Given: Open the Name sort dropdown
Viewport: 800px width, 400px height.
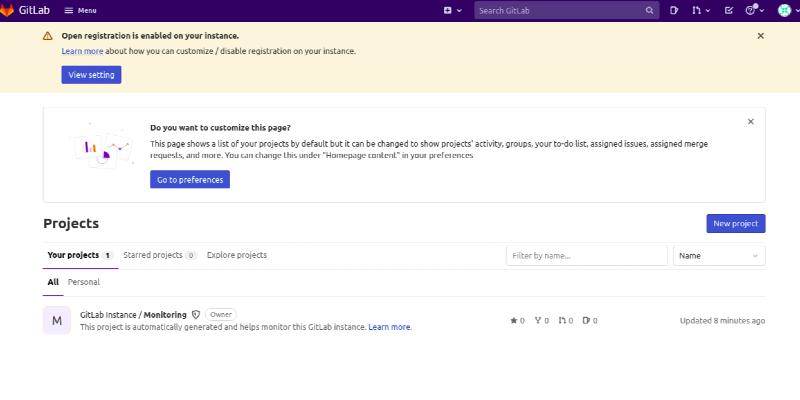Looking at the screenshot, I should (719, 256).
